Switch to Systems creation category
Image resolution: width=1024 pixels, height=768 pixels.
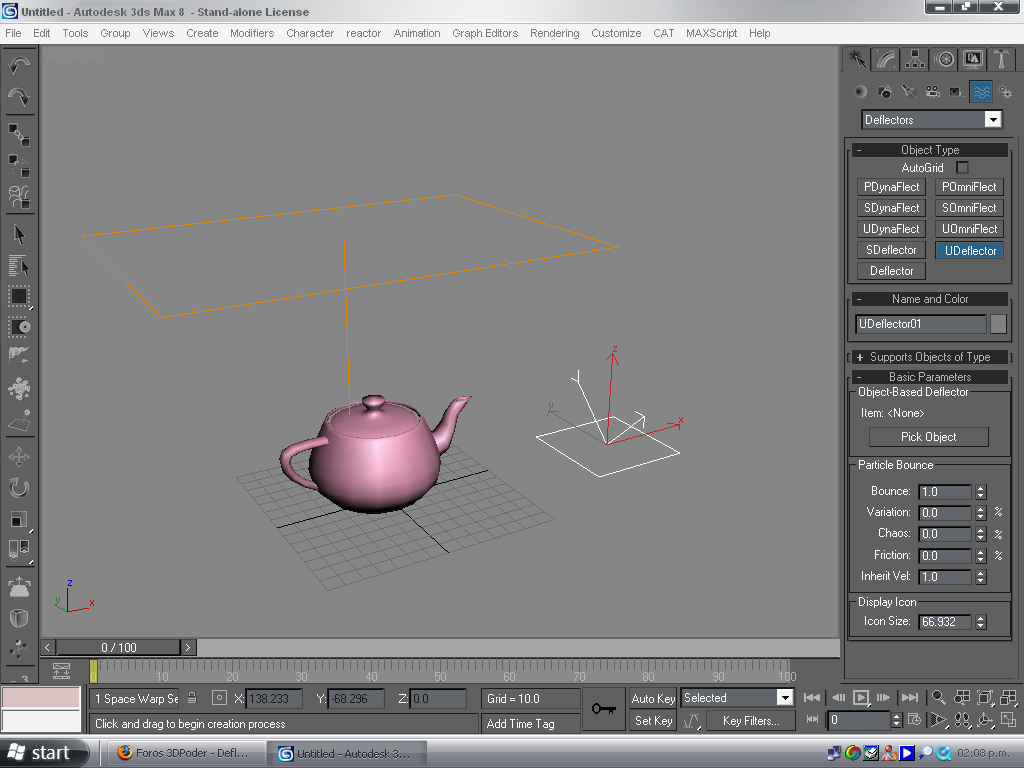pos(1005,92)
